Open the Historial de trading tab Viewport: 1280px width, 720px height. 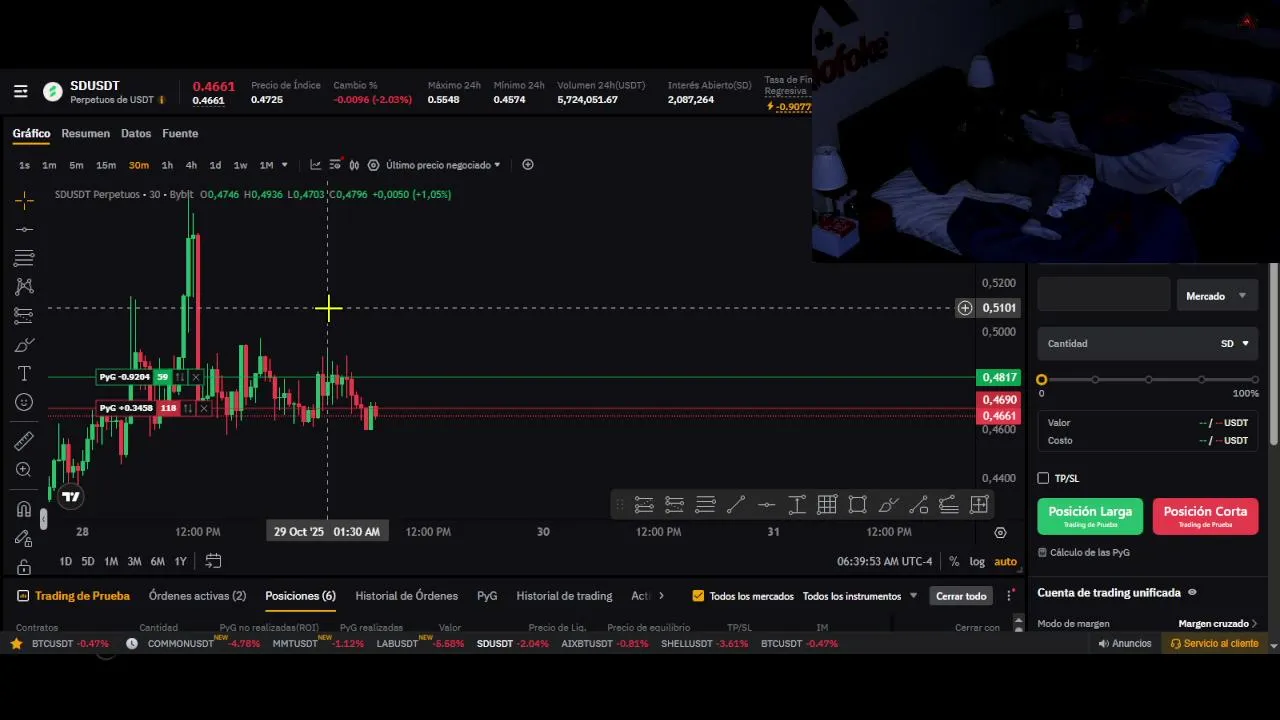tap(564, 596)
